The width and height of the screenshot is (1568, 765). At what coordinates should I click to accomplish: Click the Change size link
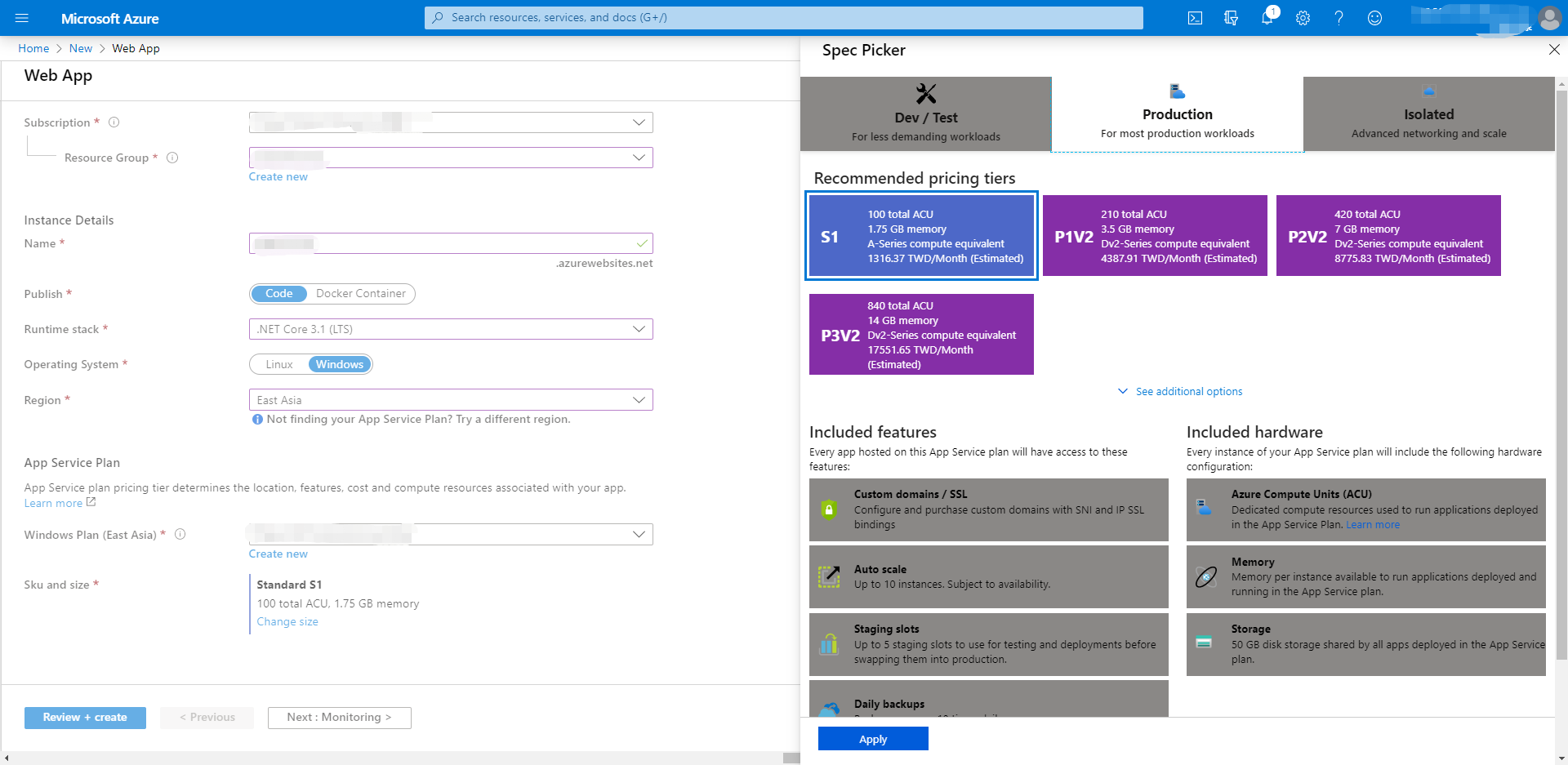point(287,622)
